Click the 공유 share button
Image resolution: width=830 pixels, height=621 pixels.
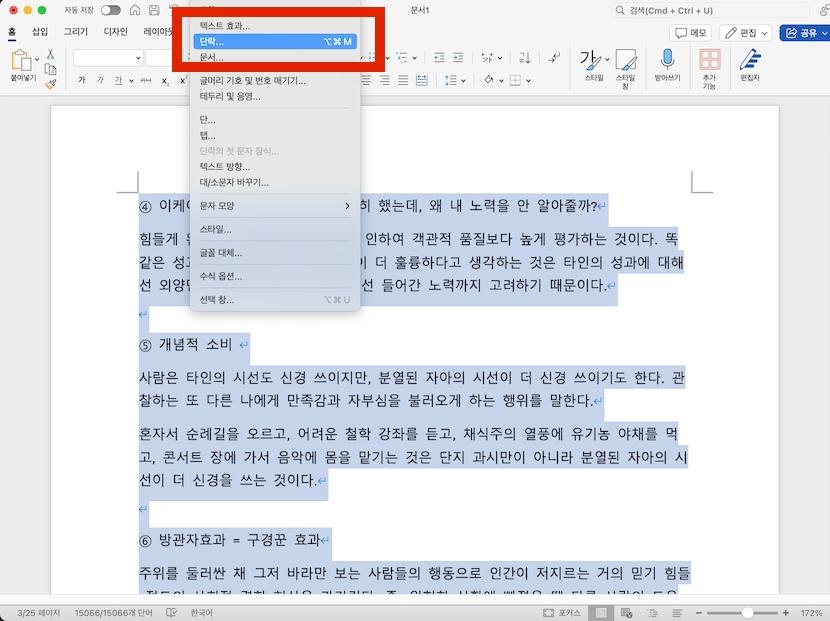pos(804,33)
